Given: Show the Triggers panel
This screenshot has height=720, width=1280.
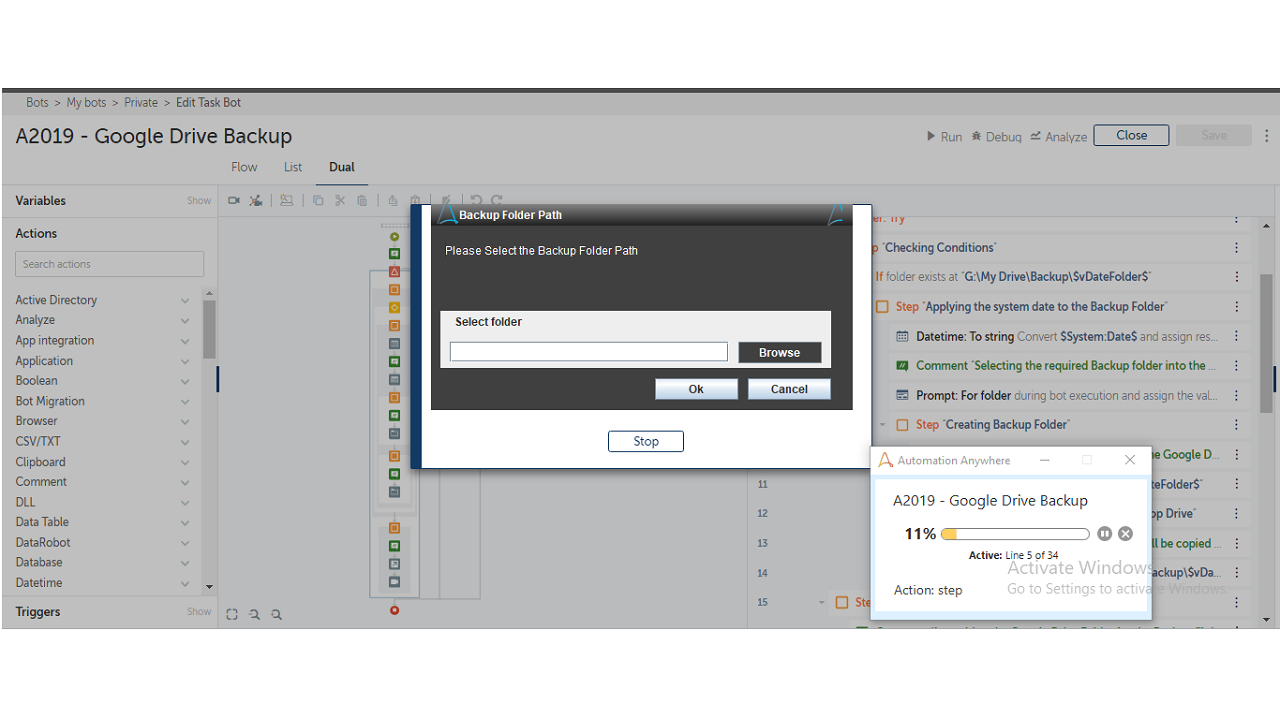Looking at the screenshot, I should (199, 612).
